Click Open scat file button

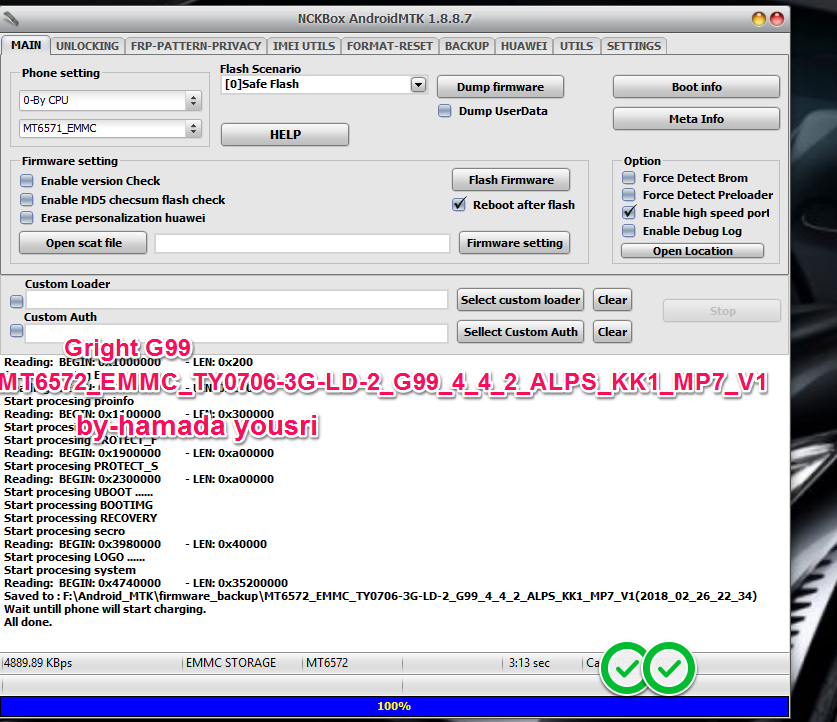pos(83,243)
